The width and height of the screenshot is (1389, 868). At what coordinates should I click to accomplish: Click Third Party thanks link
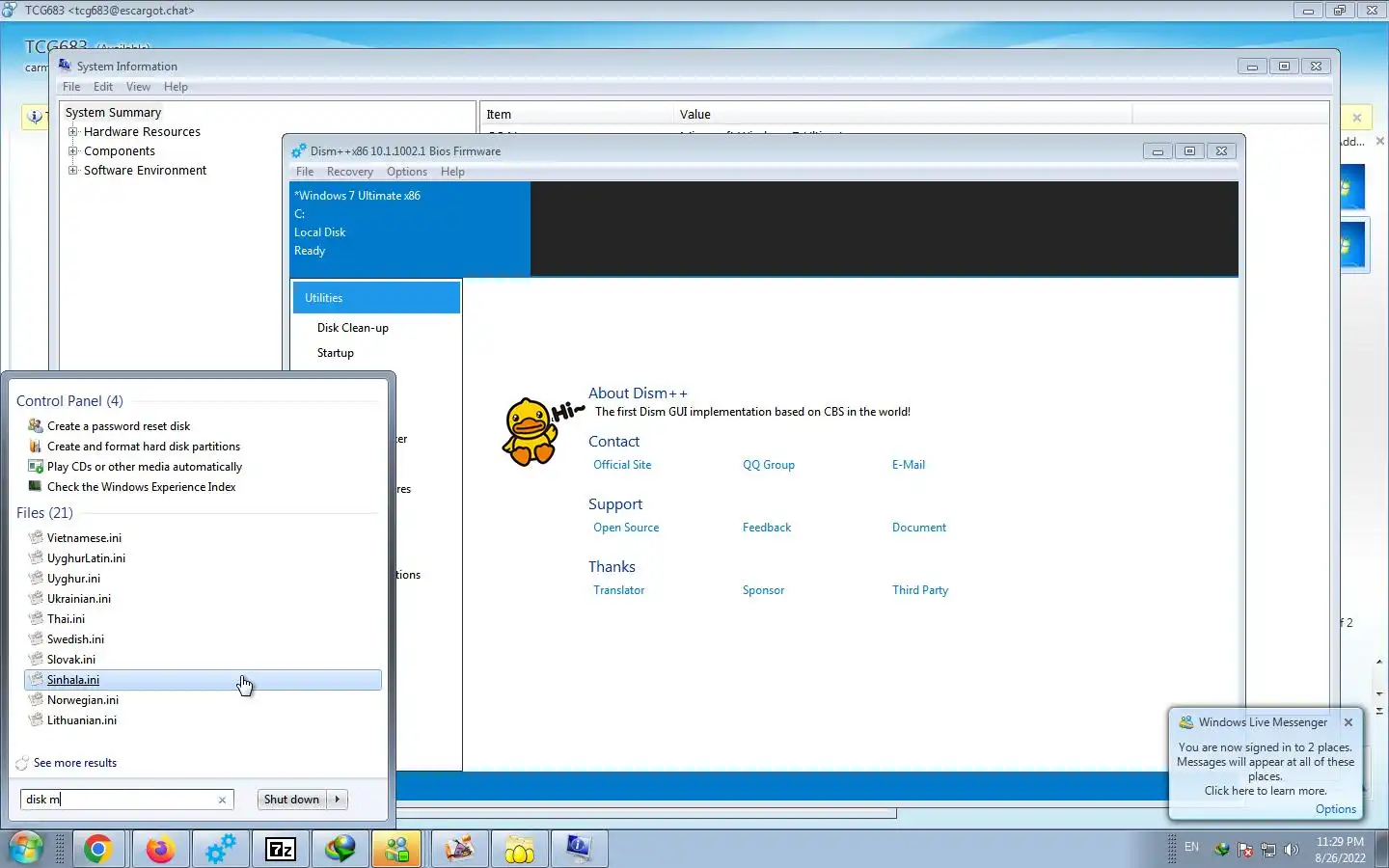pyautogui.click(x=920, y=590)
